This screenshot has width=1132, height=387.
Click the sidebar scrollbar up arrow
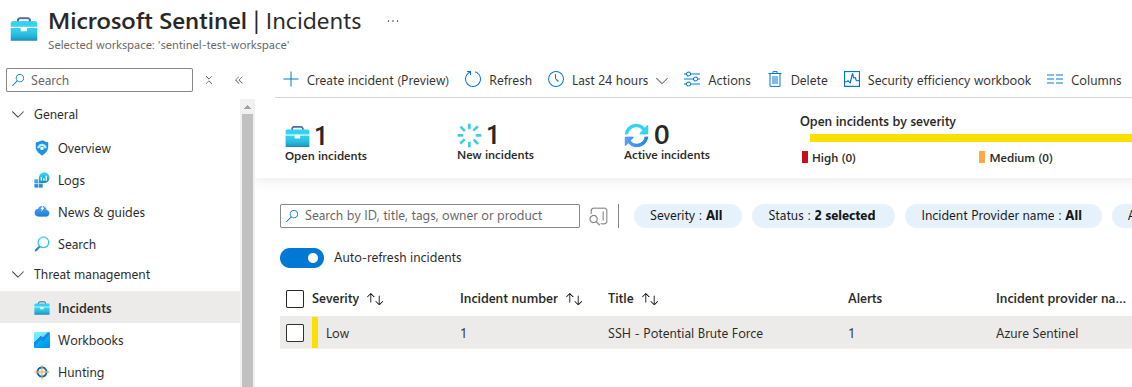coord(248,108)
